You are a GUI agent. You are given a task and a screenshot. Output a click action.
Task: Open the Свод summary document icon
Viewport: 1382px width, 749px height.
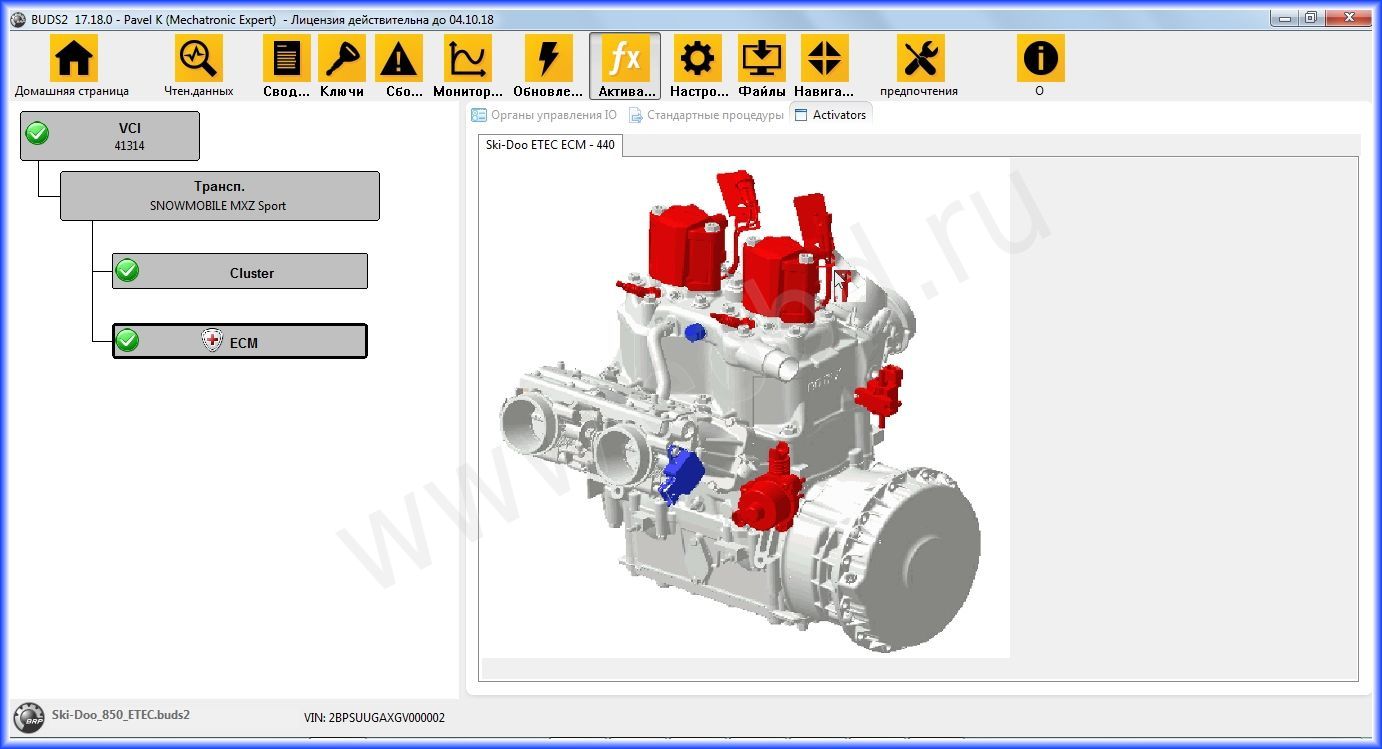(x=287, y=58)
